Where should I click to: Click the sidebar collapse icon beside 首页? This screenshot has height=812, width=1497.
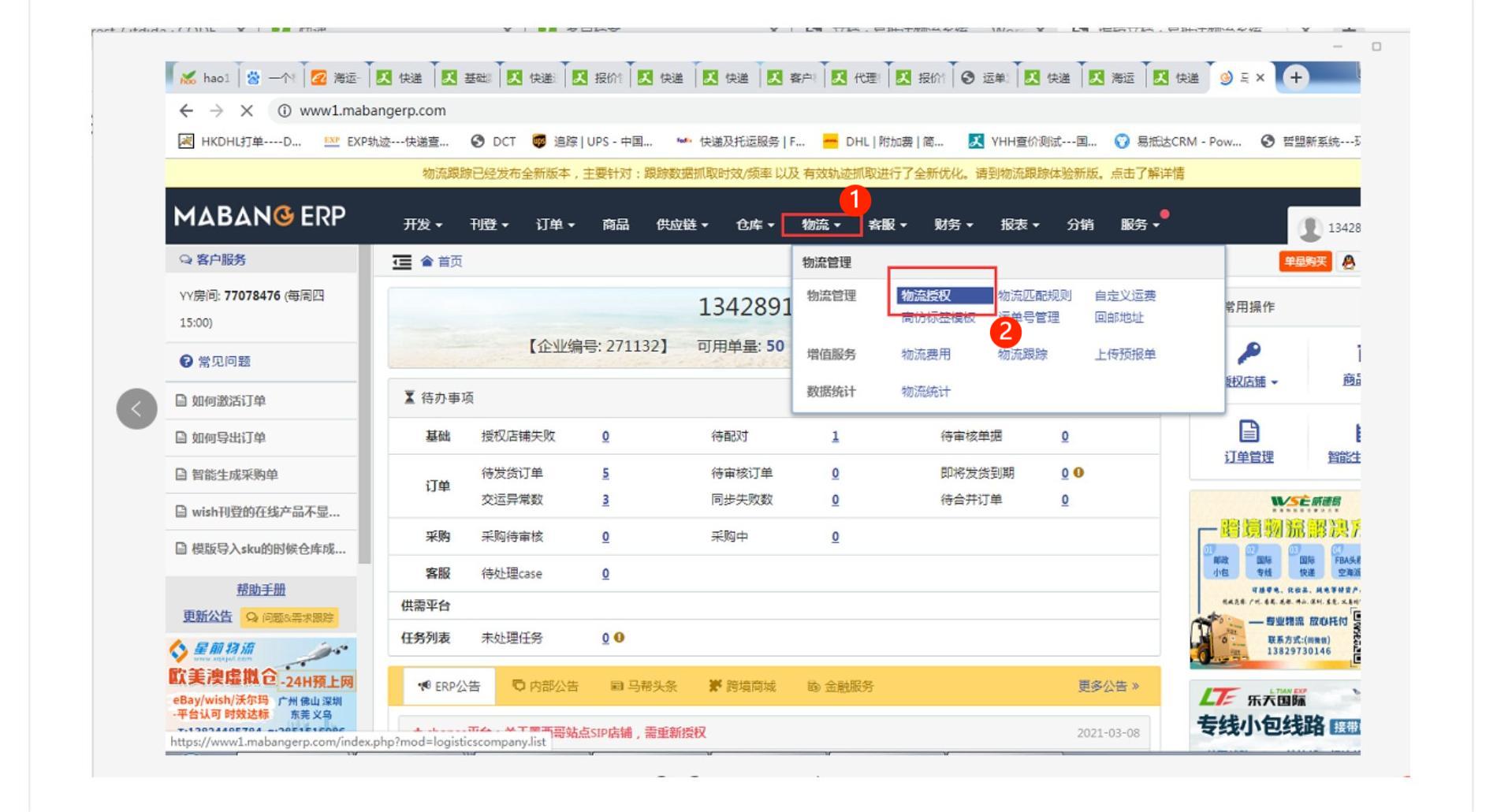pyautogui.click(x=402, y=262)
